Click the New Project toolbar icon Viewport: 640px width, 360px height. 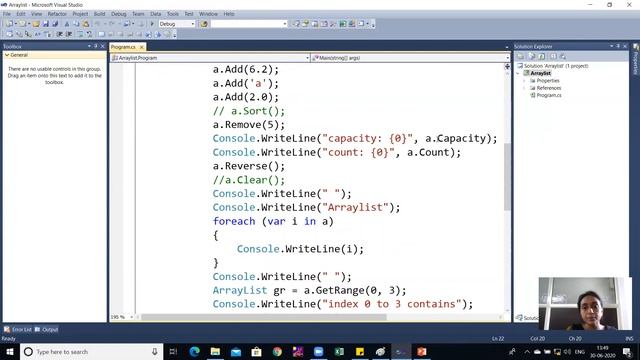coord(9,24)
